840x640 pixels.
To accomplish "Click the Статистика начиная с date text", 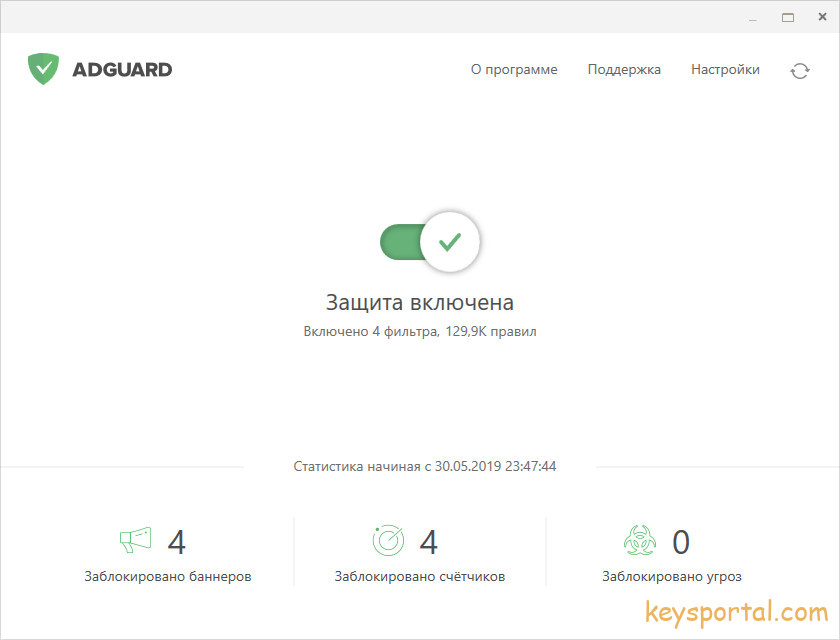I will click(424, 466).
